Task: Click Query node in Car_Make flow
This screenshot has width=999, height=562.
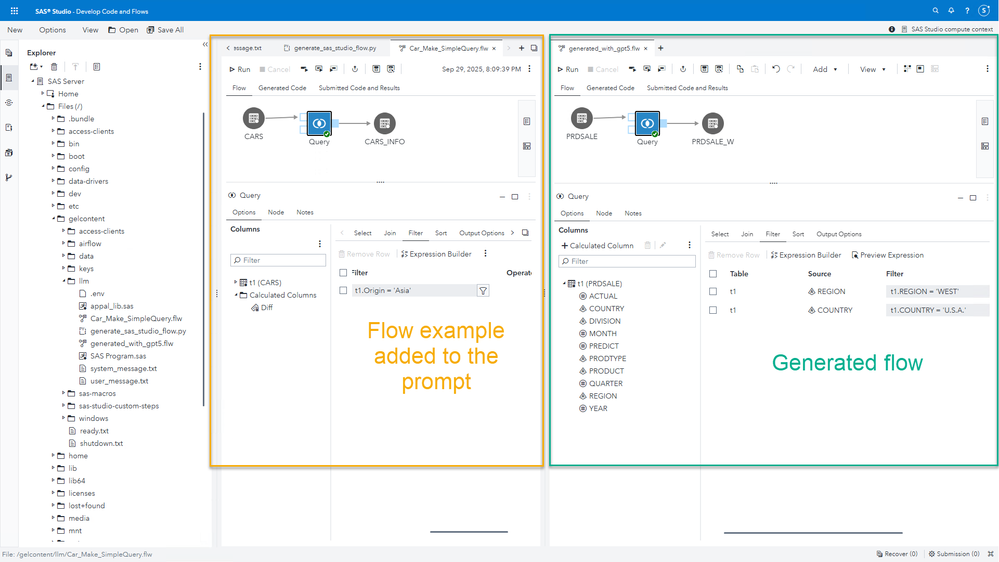Action: click(x=319, y=123)
